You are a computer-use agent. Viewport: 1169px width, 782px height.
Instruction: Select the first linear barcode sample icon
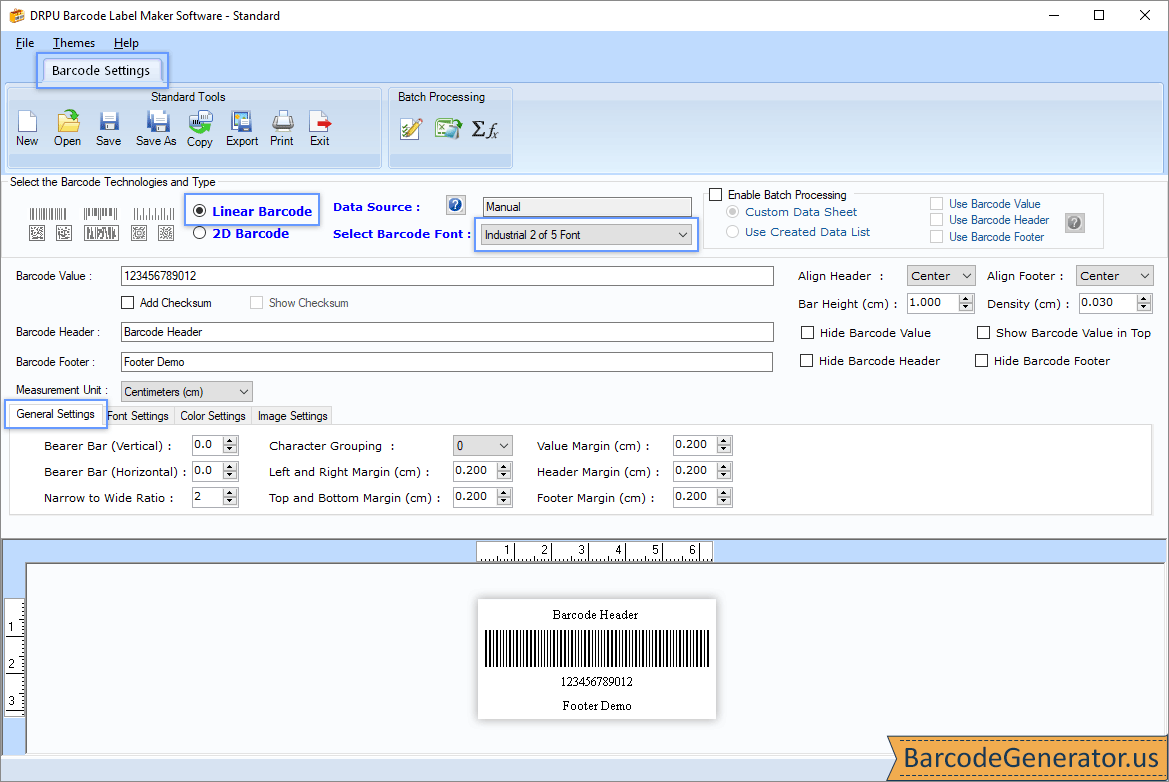(48, 214)
